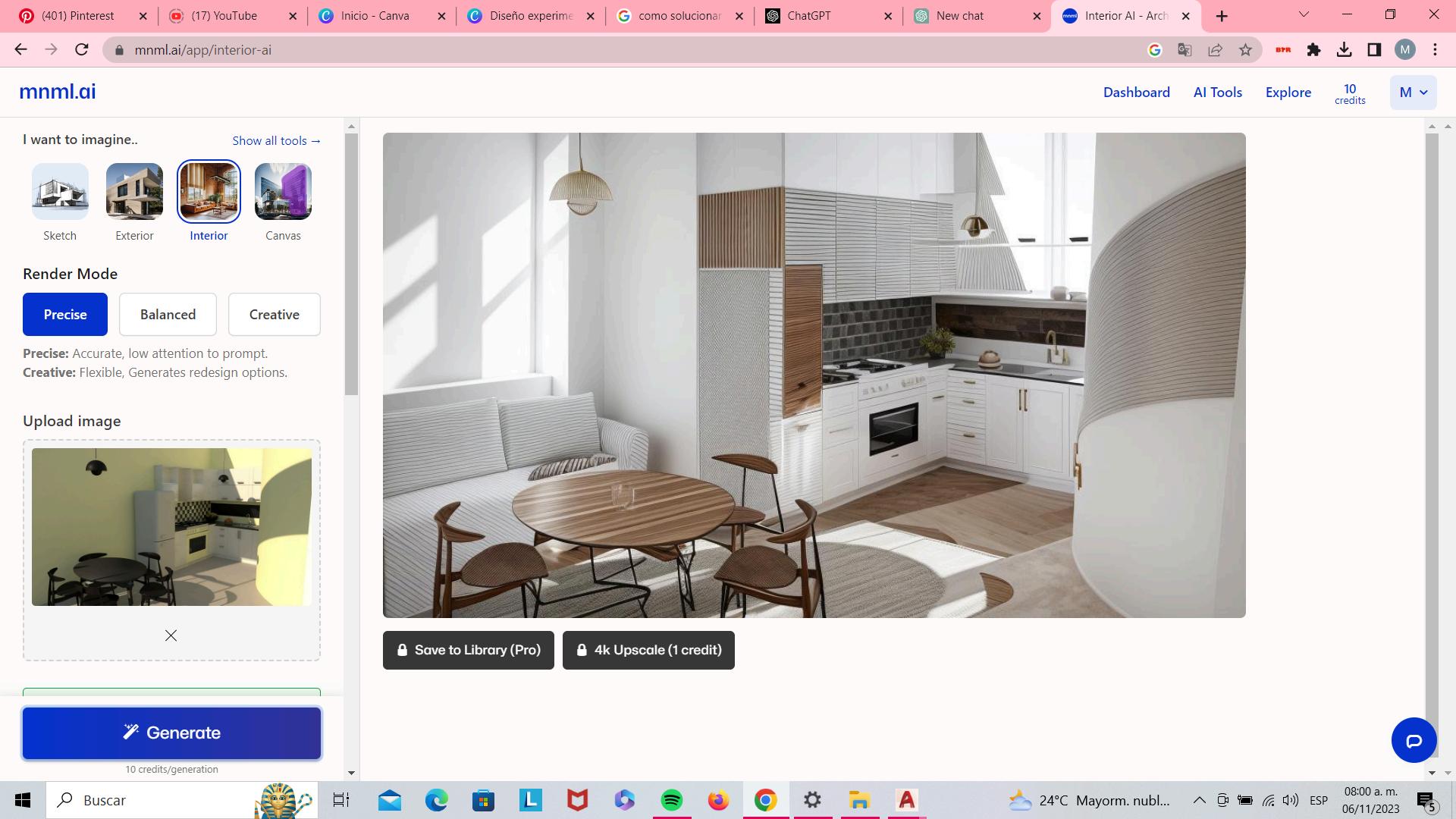This screenshot has width=1456, height=819.
Task: Follow the Show all tools link
Action: (276, 141)
